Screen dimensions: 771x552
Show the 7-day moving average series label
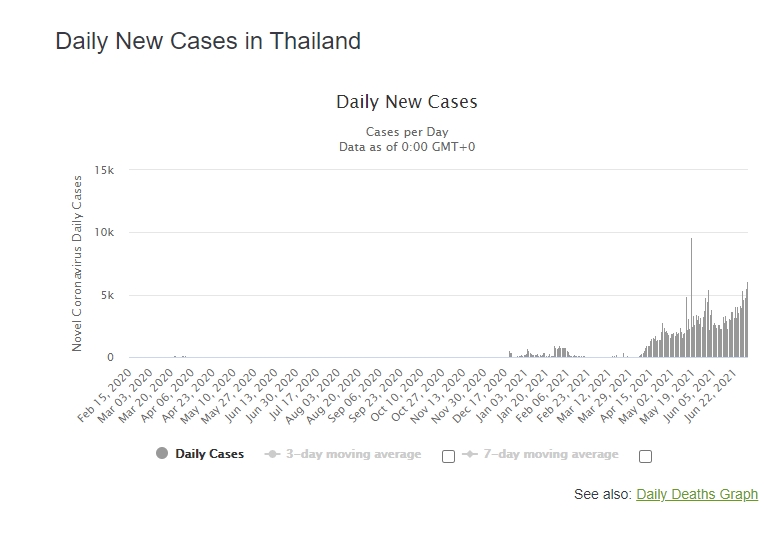550,454
